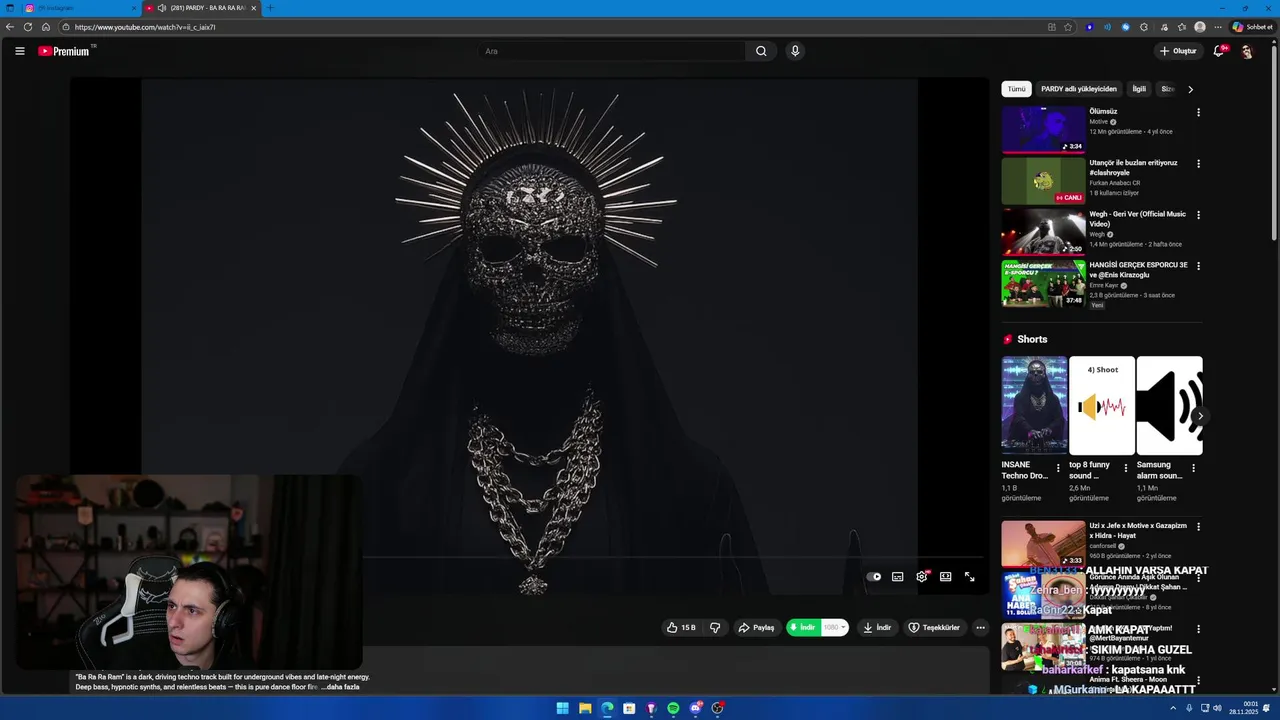
Task: Open Spotify from the taskbar
Action: click(x=673, y=708)
